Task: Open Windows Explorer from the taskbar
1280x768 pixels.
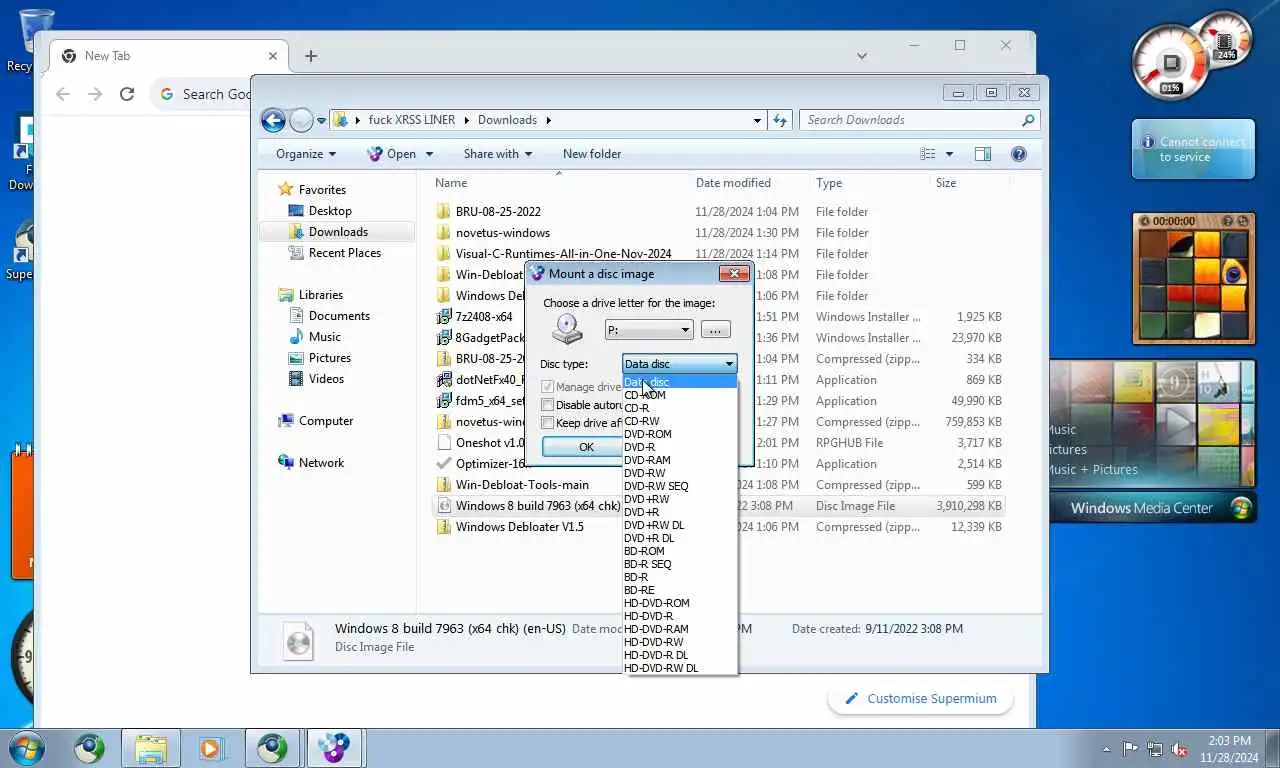Action: [x=151, y=748]
